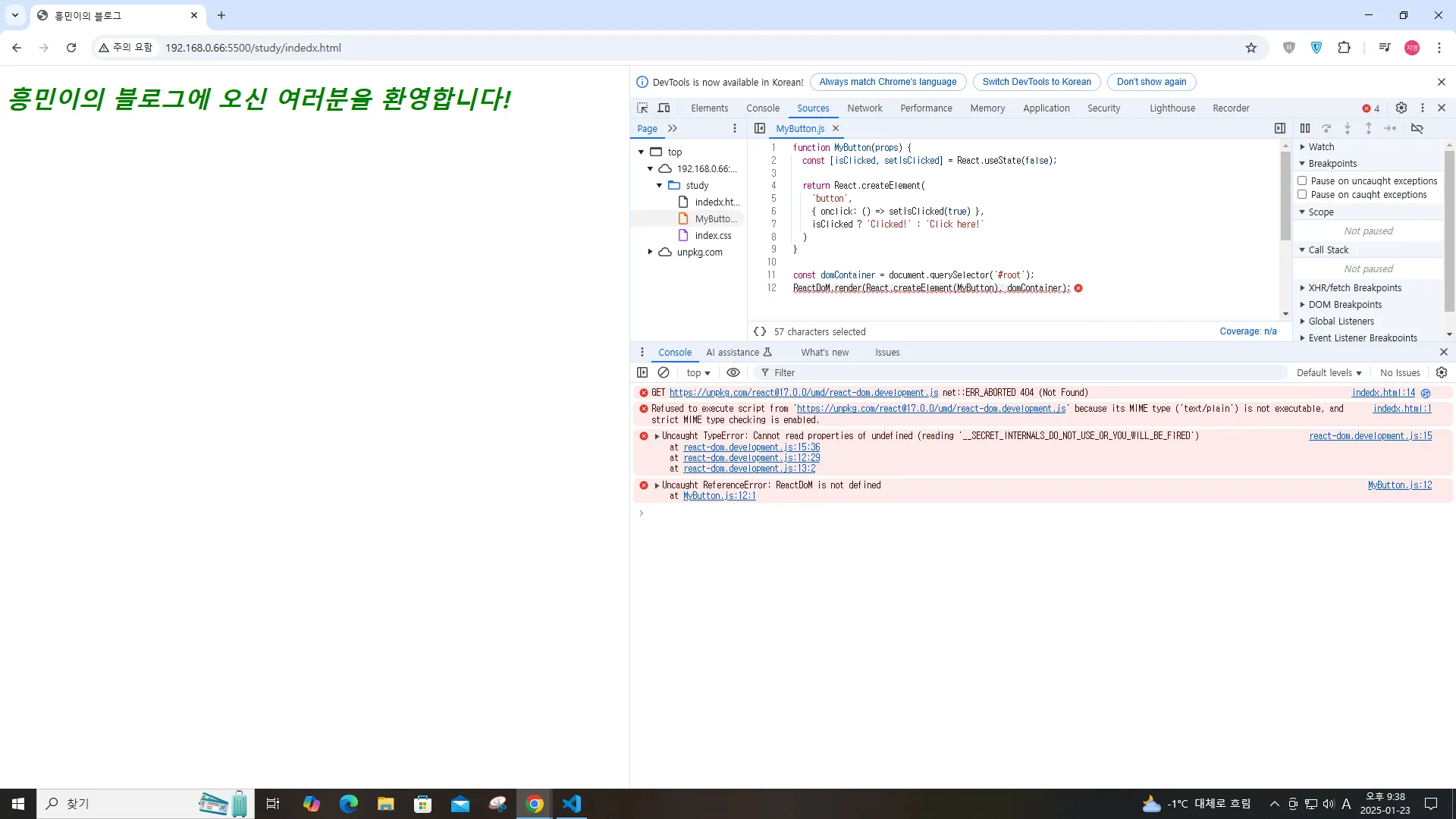Click the code editor vertical scrollbar
This screenshot has width=1456, height=819.
(1285, 196)
